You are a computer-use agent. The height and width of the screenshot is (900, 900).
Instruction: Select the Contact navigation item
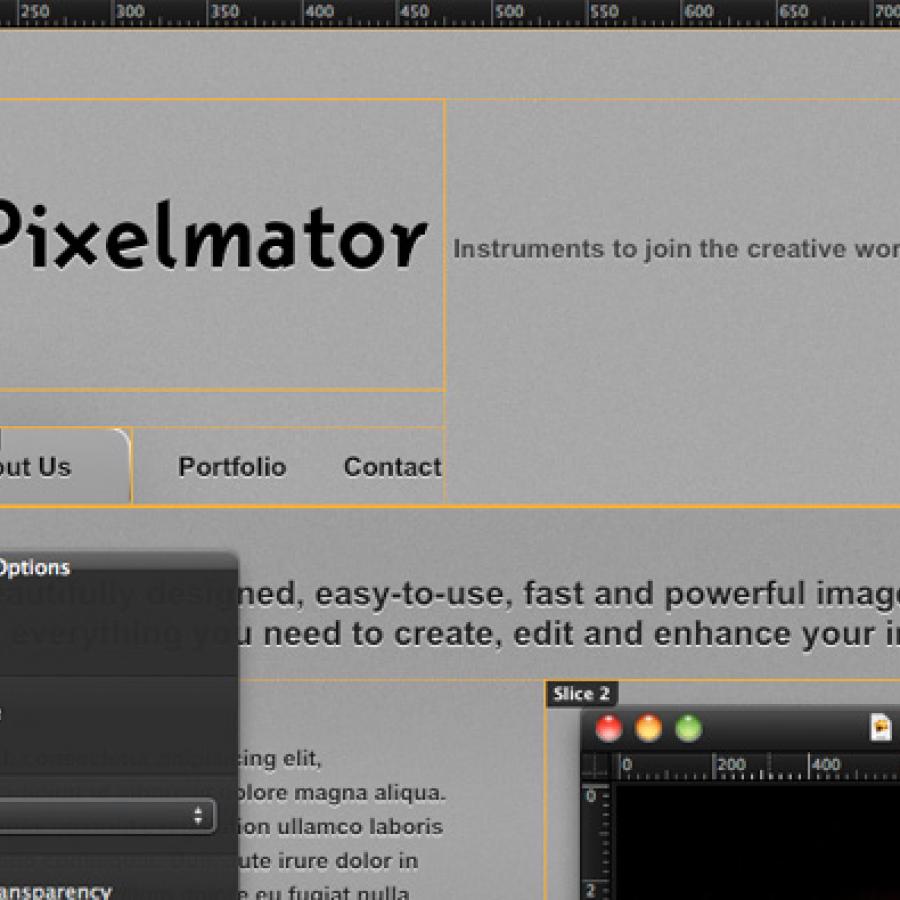click(x=392, y=467)
